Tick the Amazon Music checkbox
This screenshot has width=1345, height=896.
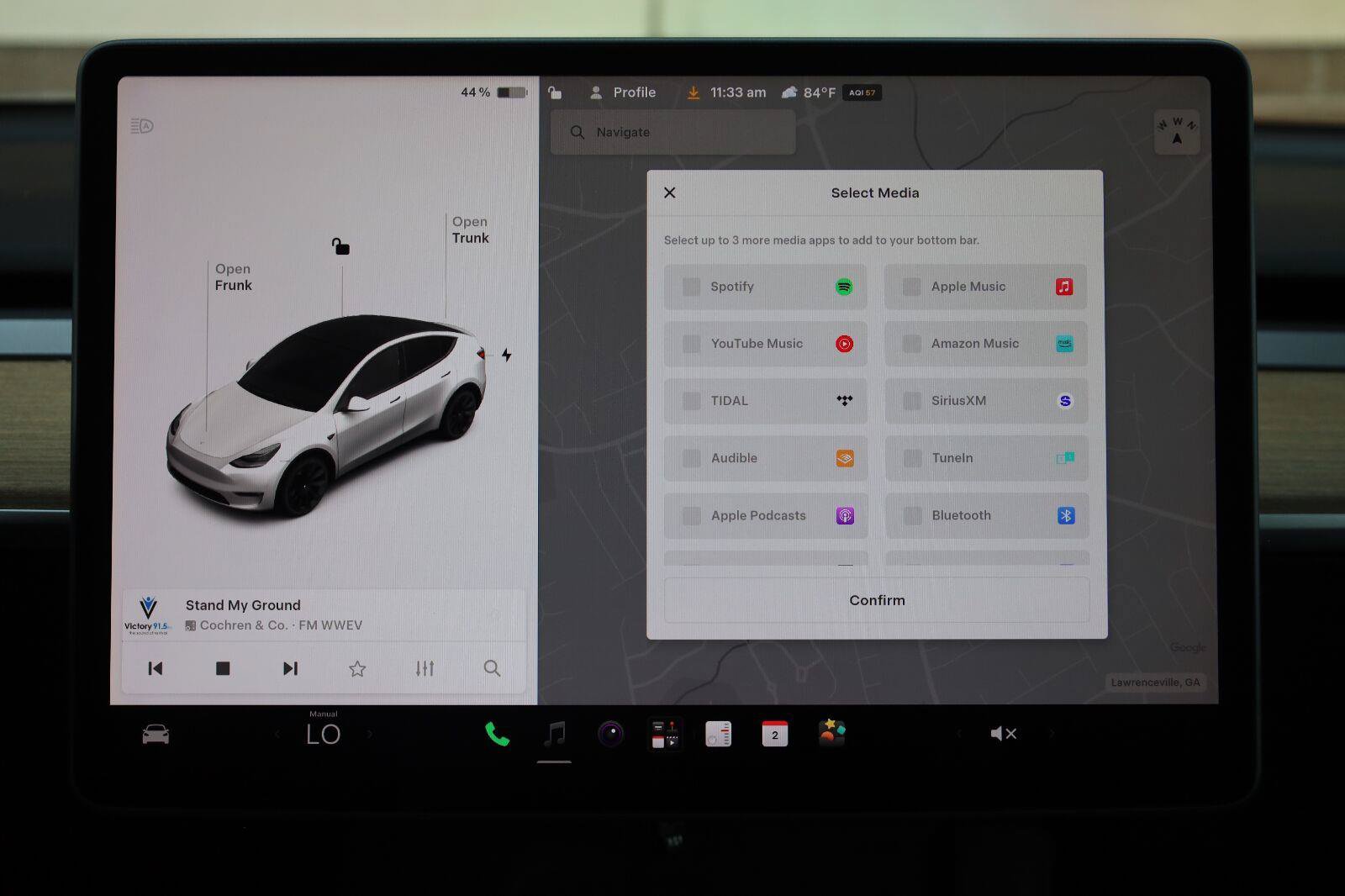click(911, 344)
